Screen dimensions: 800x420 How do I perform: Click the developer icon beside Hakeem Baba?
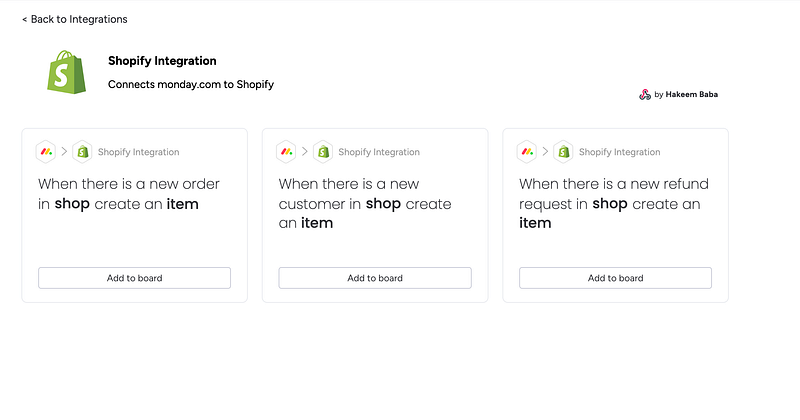pyautogui.click(x=645, y=94)
